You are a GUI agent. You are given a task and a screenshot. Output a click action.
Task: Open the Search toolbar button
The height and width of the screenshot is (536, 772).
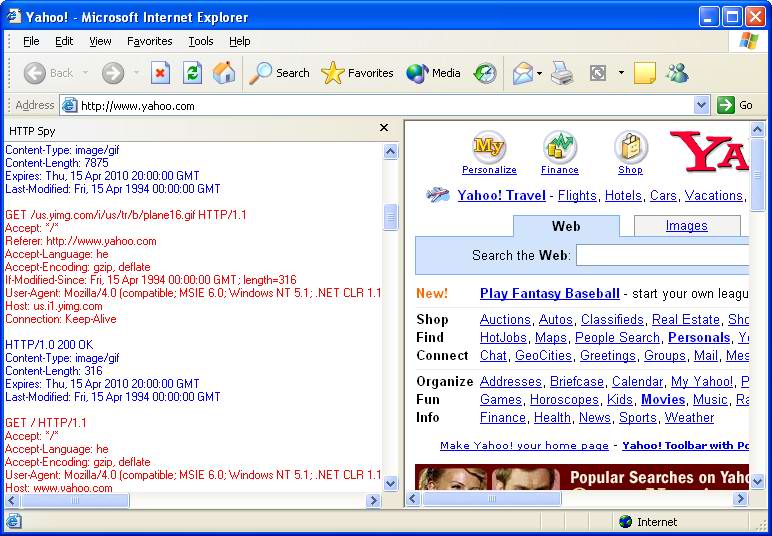pyautogui.click(x=279, y=73)
